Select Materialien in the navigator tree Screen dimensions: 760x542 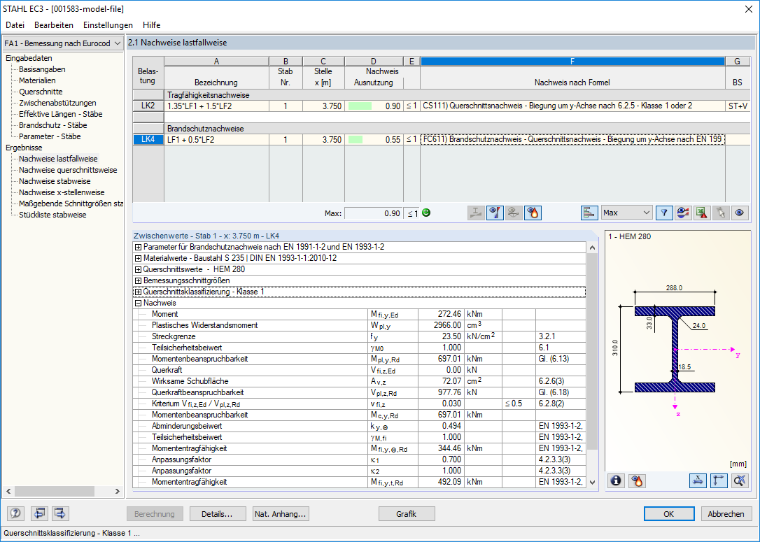(x=37, y=80)
